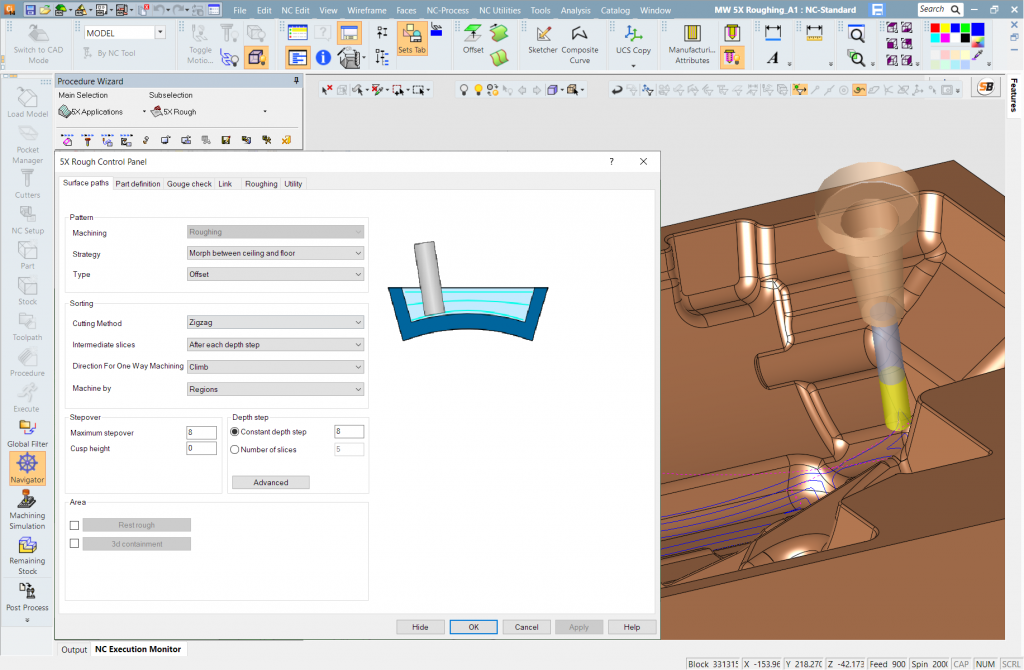Image resolution: width=1024 pixels, height=670 pixels.
Task: Expand the Strategy dropdown in the Pattern section
Action: [357, 253]
